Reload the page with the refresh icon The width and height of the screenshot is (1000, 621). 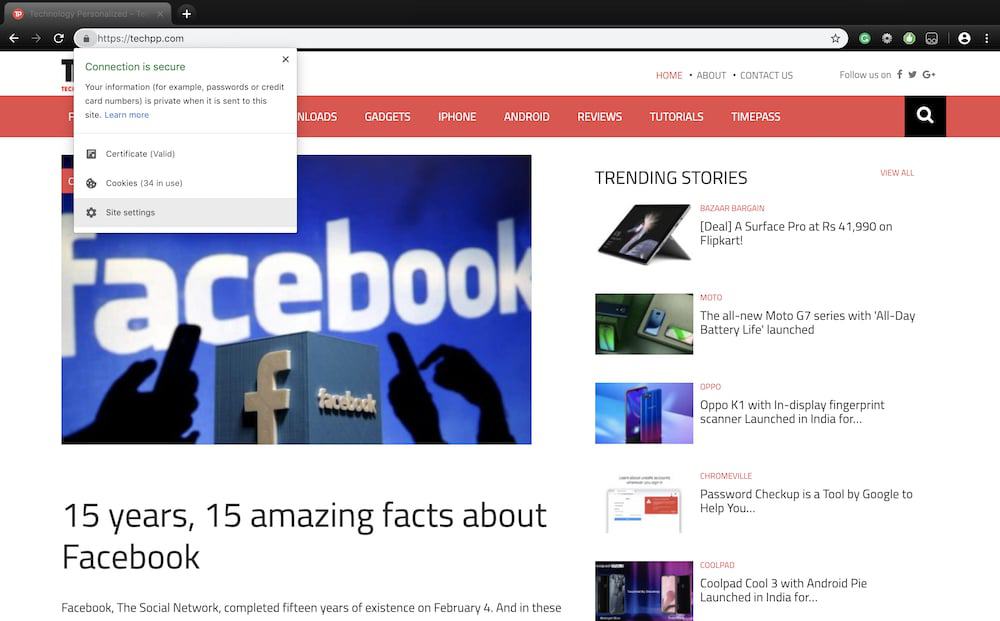coord(59,38)
